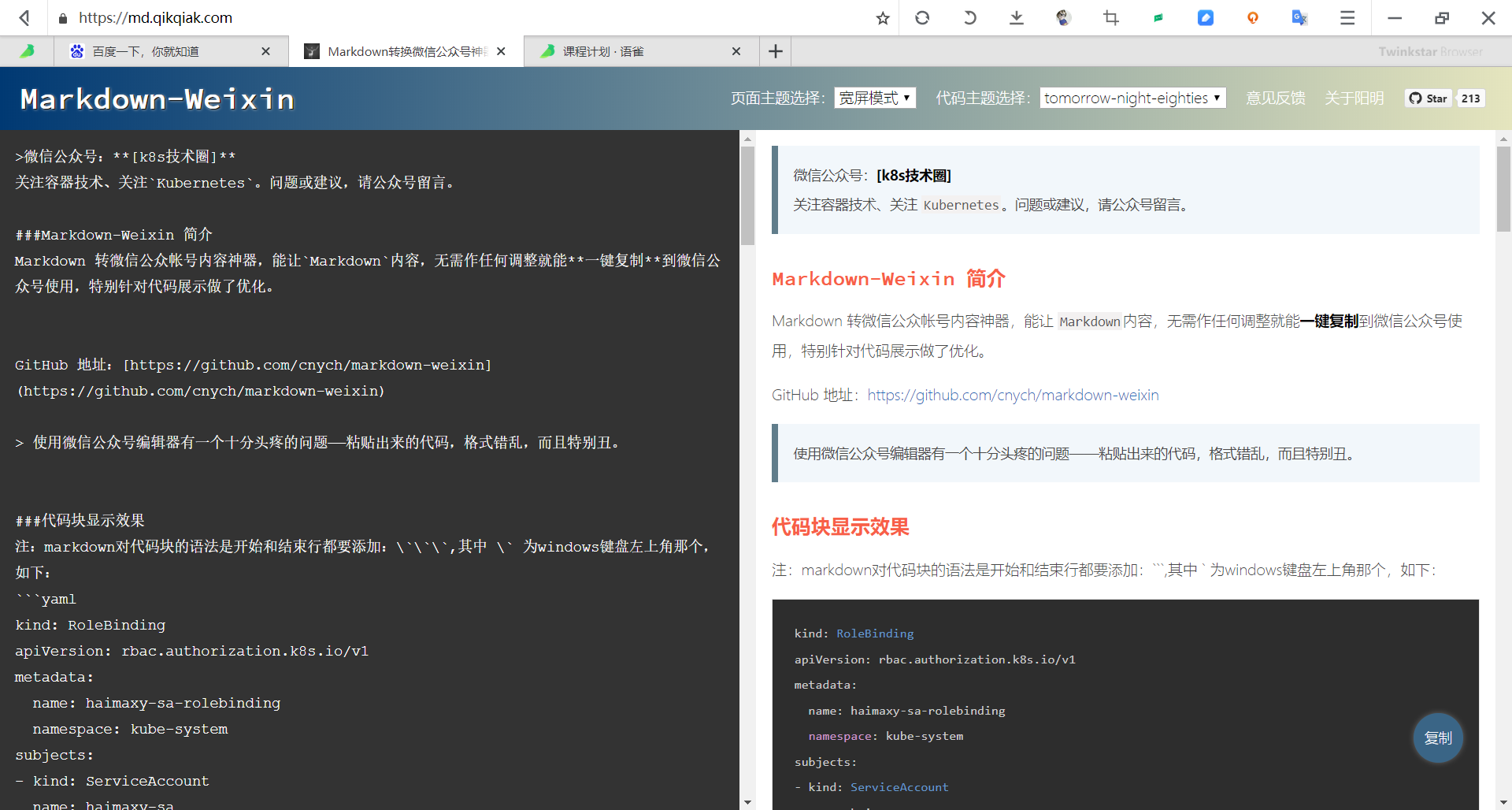Switch to the 百度一下，你就知道 tab
Screen dimensions: 1512x810
171,51
